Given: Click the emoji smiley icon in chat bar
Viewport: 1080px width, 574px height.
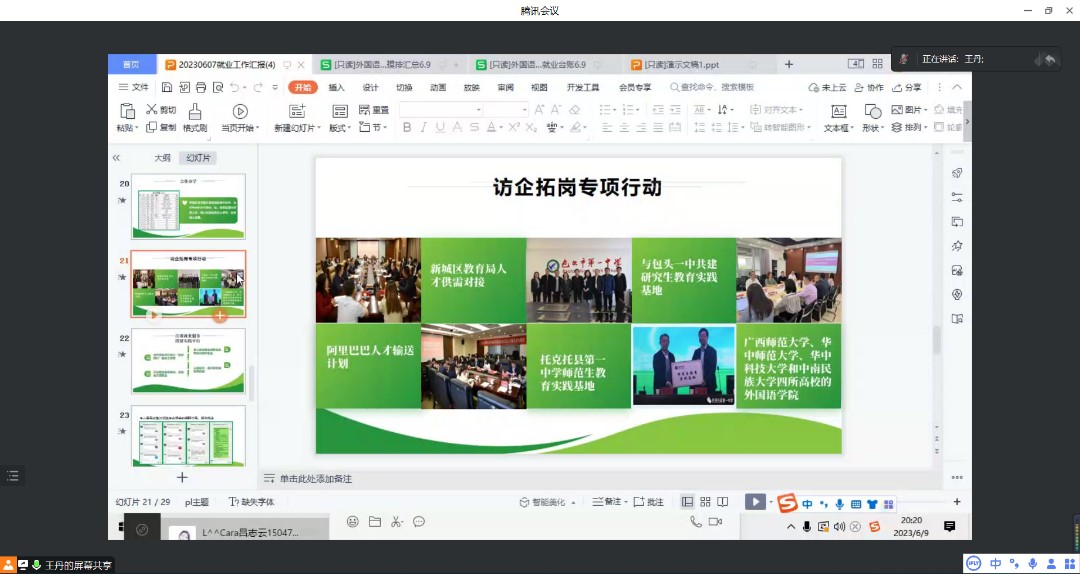Looking at the screenshot, I should pyautogui.click(x=353, y=522).
